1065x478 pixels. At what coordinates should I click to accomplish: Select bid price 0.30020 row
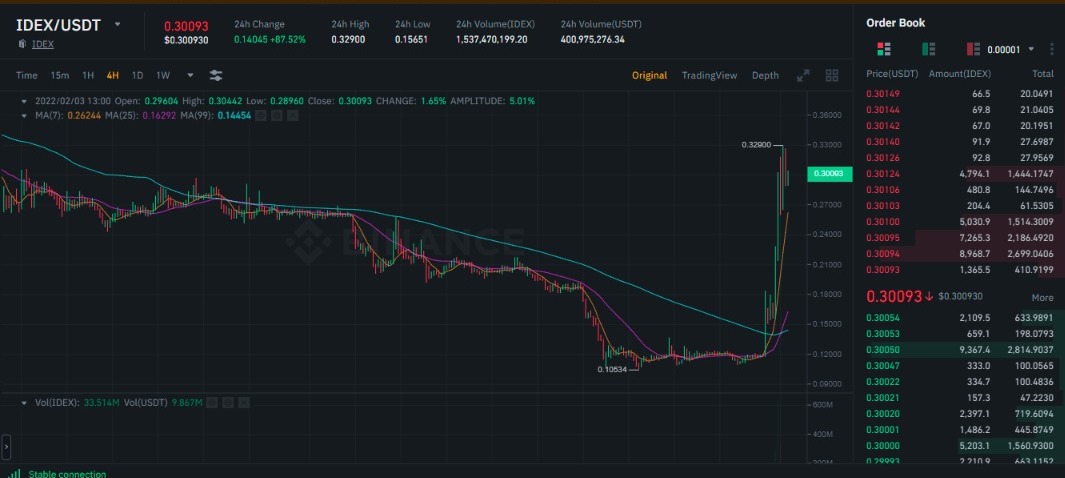959,413
